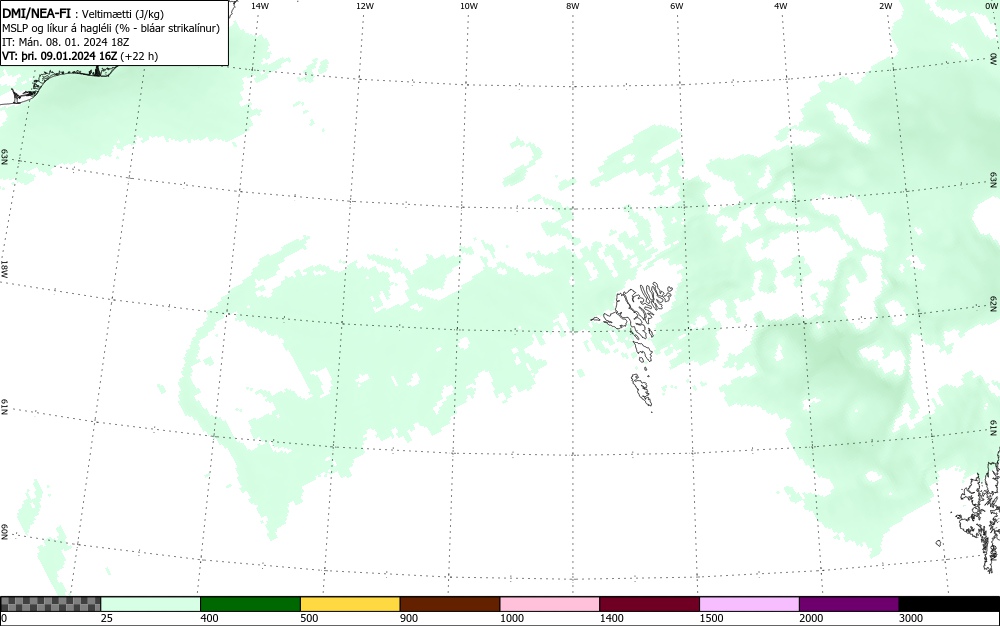Click the 14W longitude label
Viewport: 1000px width, 626px height.
(260, 6)
